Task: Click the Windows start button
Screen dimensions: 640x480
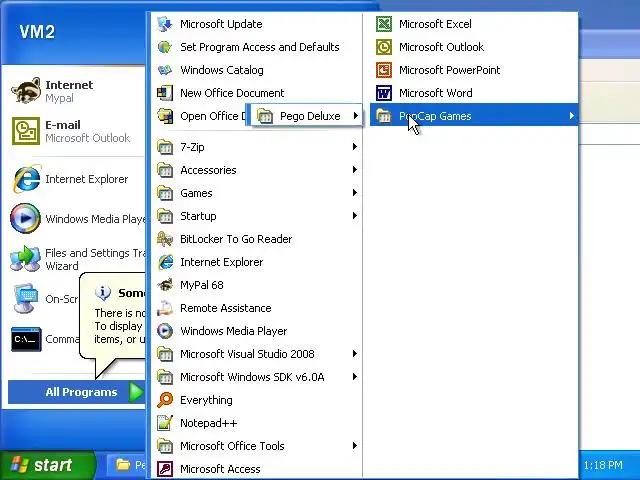Action: (x=48, y=465)
